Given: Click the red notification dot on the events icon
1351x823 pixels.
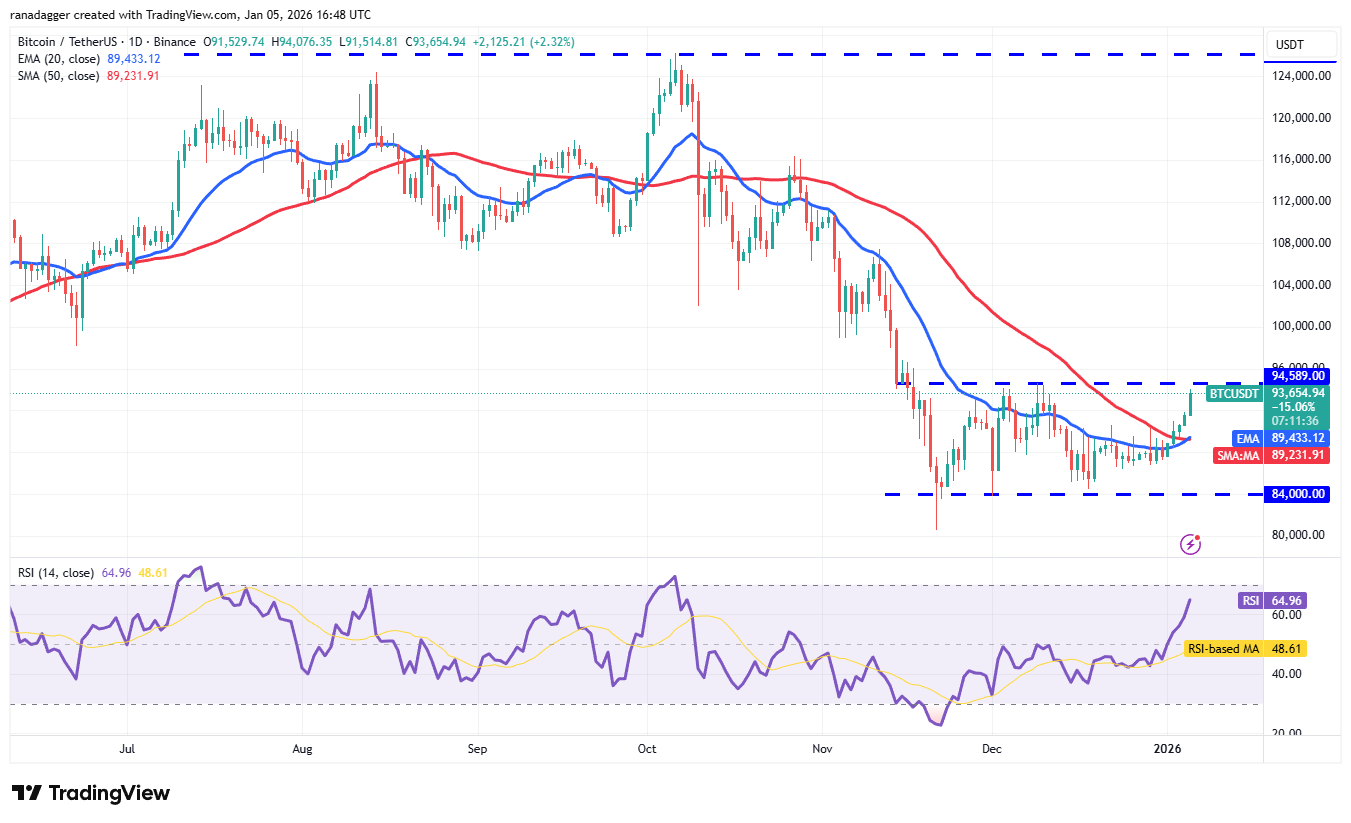Looking at the screenshot, I should point(1197,535).
